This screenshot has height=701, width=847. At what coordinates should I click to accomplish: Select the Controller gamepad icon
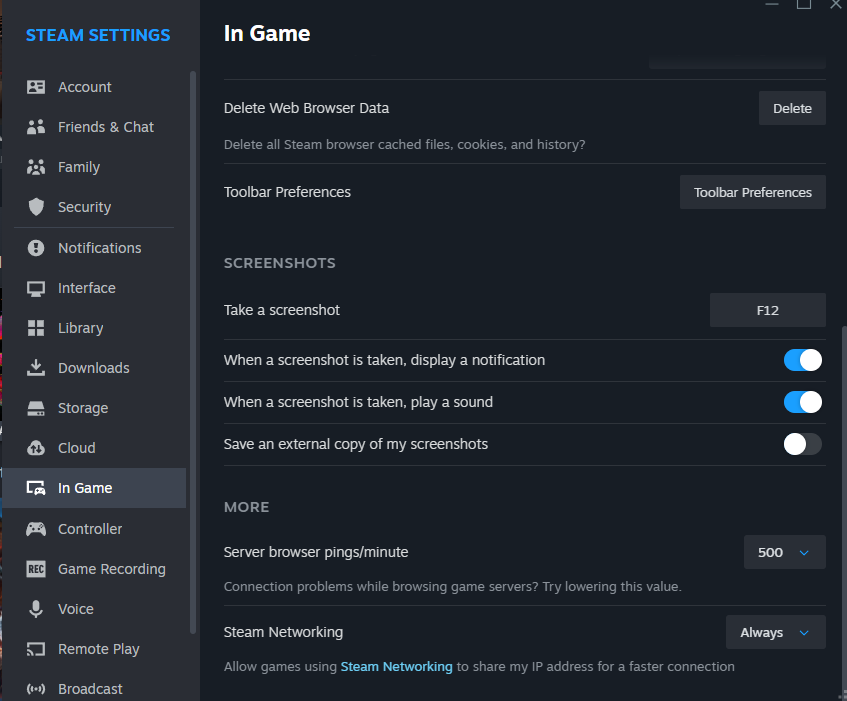click(36, 529)
